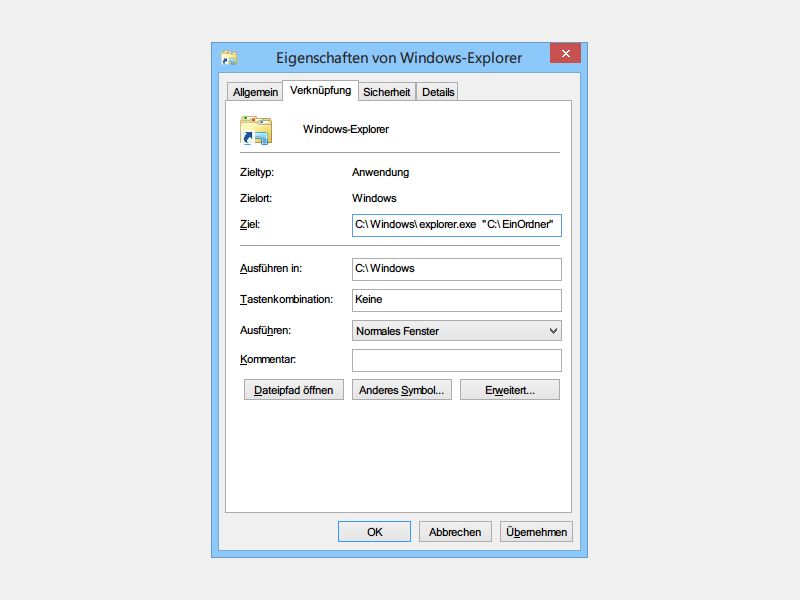Open the Ausführen dropdown Normales Fenster

[x=457, y=331]
